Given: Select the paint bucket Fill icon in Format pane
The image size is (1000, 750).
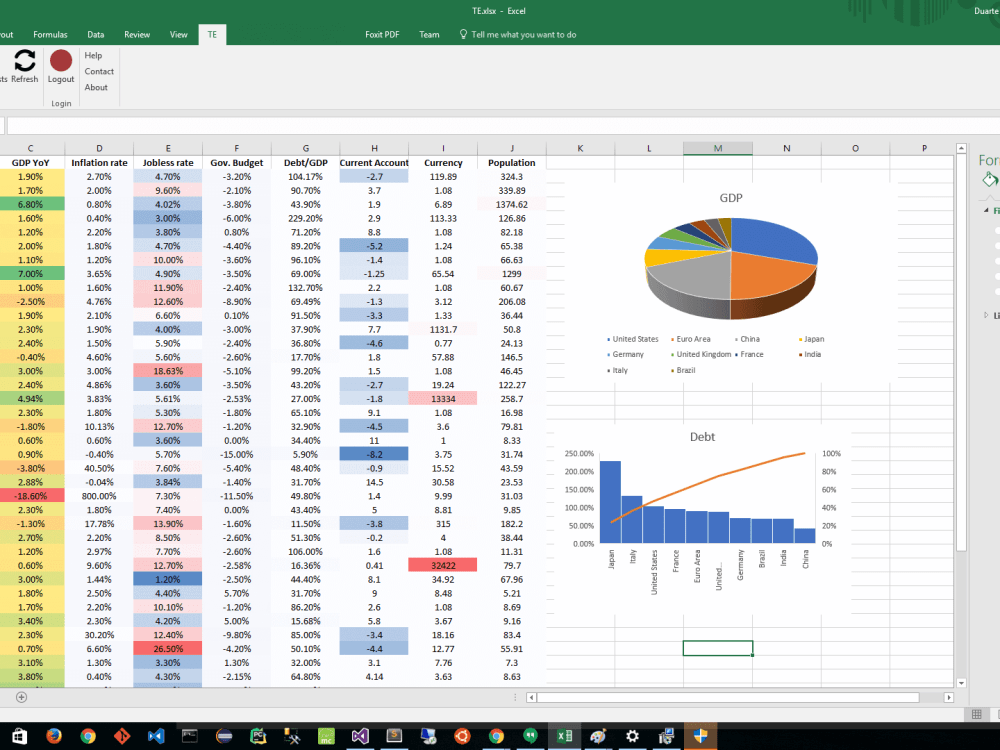Looking at the screenshot, I should coord(990,178).
